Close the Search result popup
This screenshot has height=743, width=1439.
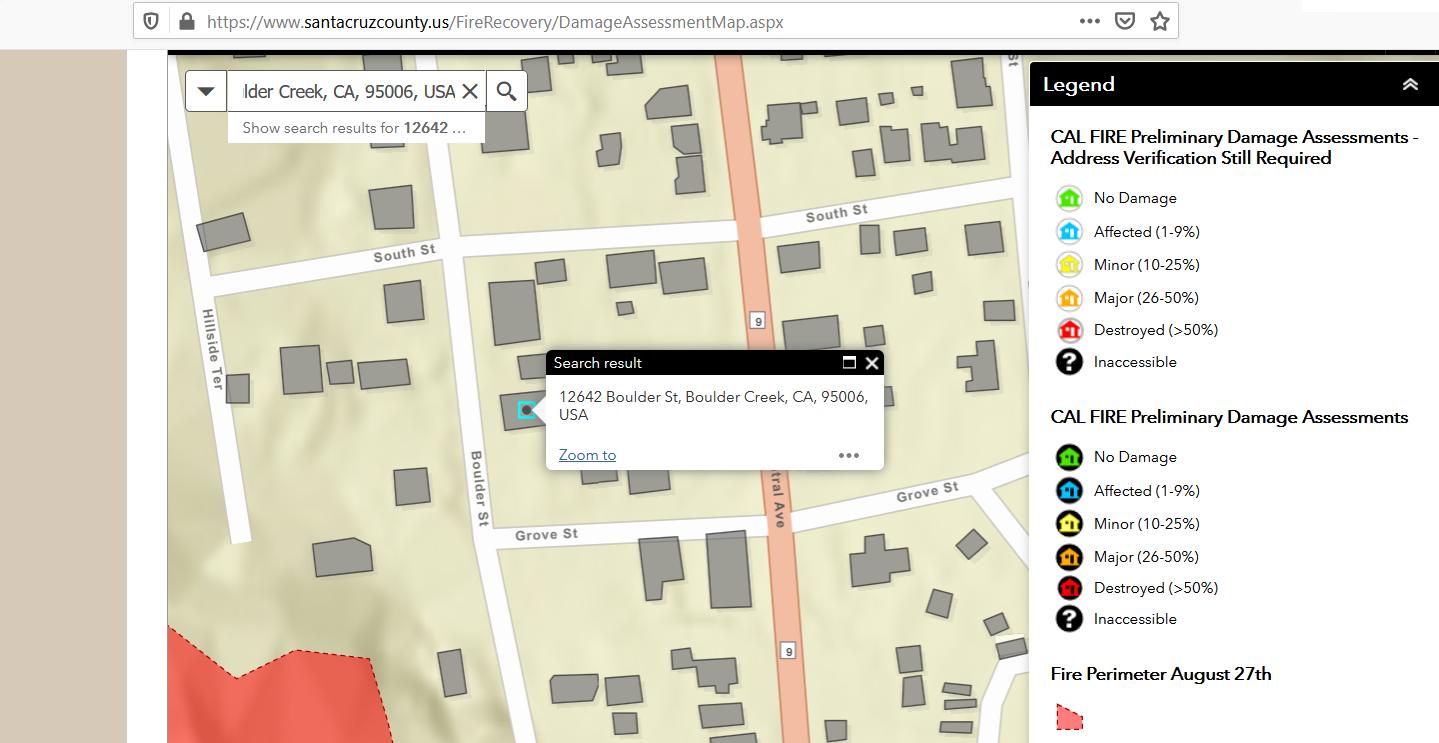(x=872, y=363)
